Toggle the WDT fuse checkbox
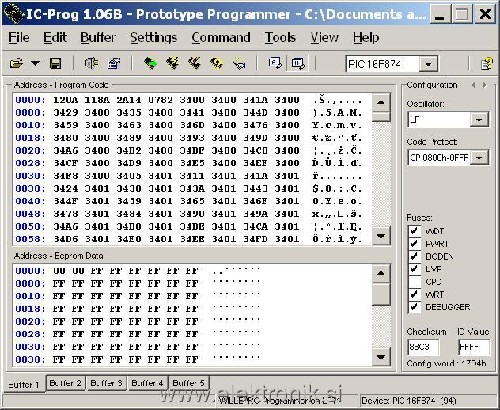The image size is (500, 410). pos(414,231)
